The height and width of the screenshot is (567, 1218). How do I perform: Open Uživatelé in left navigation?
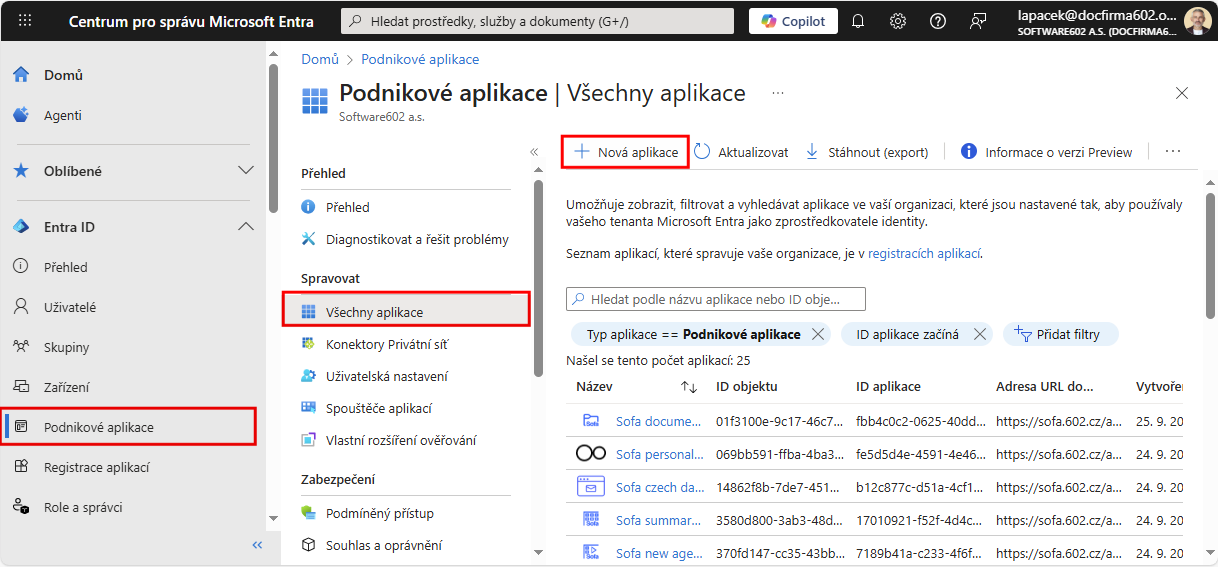coord(70,307)
